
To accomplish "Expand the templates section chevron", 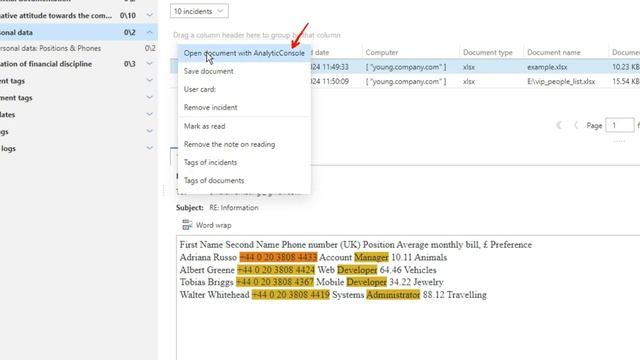I will 149,114.
